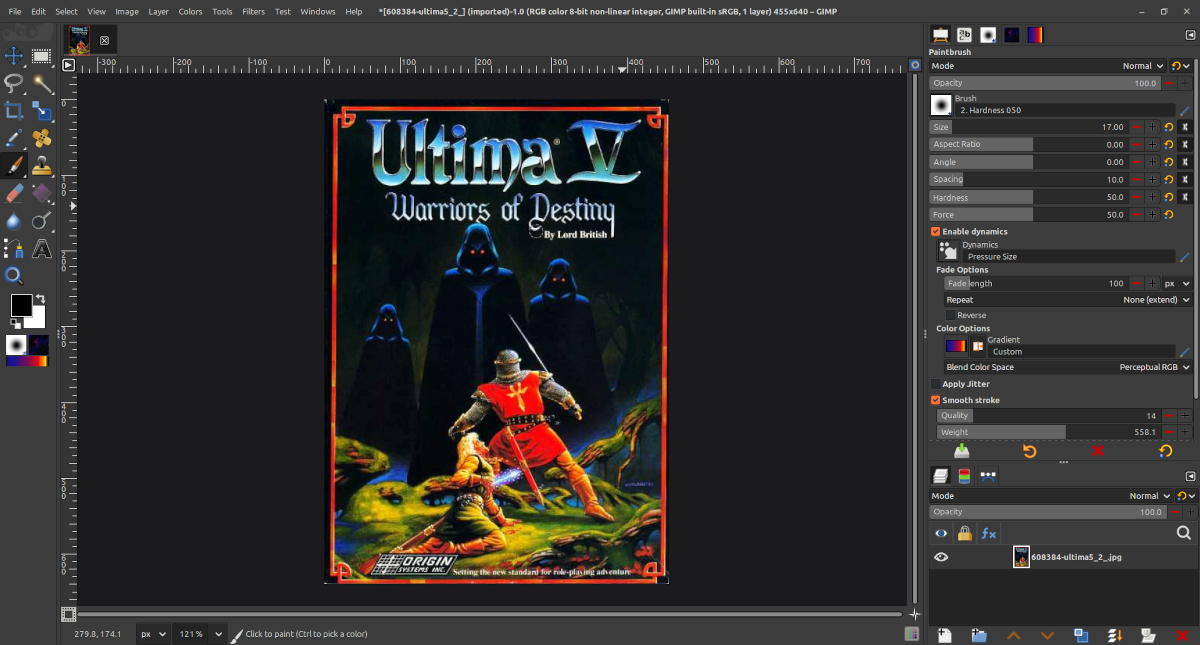Delete the layer with the red X
The image size is (1200, 645).
(1183, 635)
